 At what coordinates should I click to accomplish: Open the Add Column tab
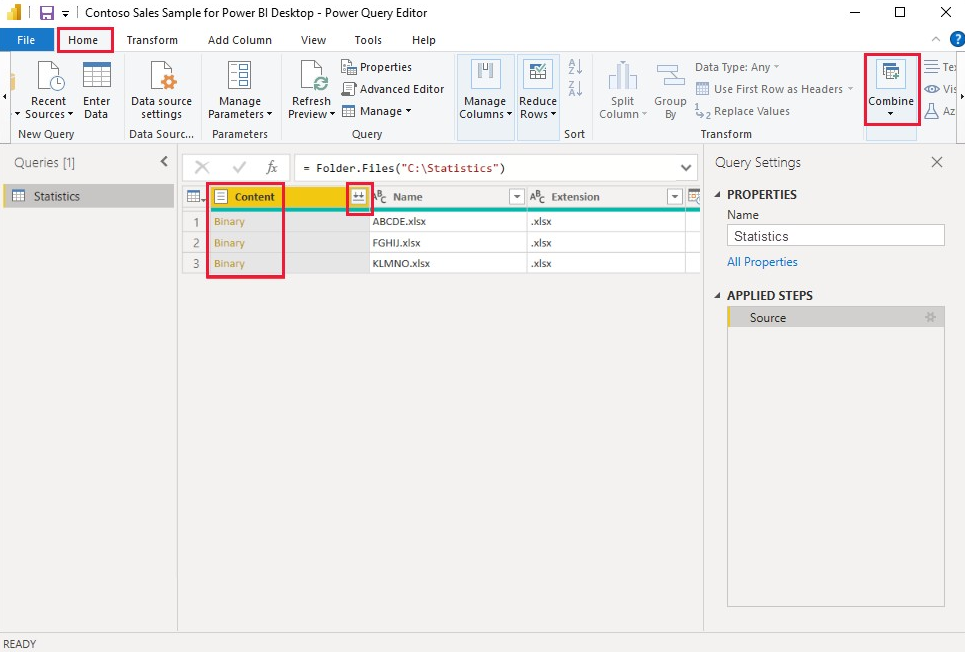(x=239, y=40)
